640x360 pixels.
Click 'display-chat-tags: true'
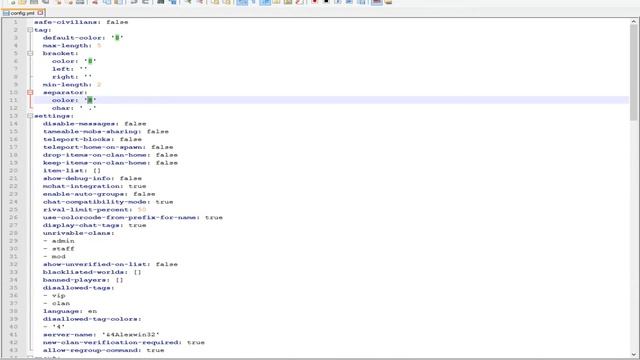pos(94,225)
